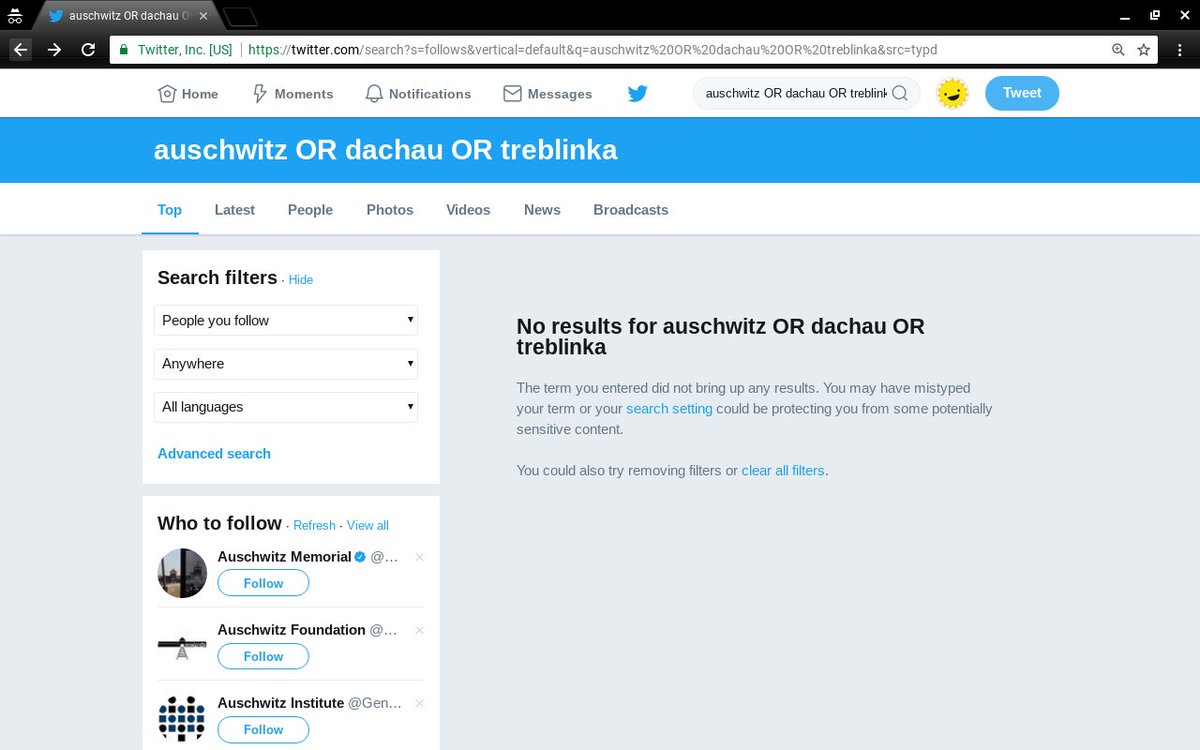This screenshot has width=1200, height=750.
Task: Open the 'Anywhere' location dropdown
Action: (x=286, y=363)
